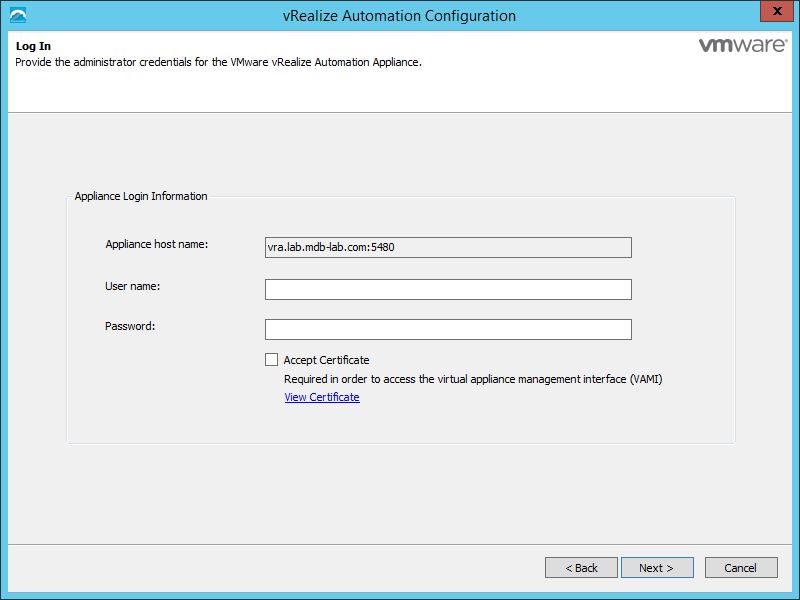Click the vRealize app icon in title bar
800x600 pixels.
tap(18, 15)
